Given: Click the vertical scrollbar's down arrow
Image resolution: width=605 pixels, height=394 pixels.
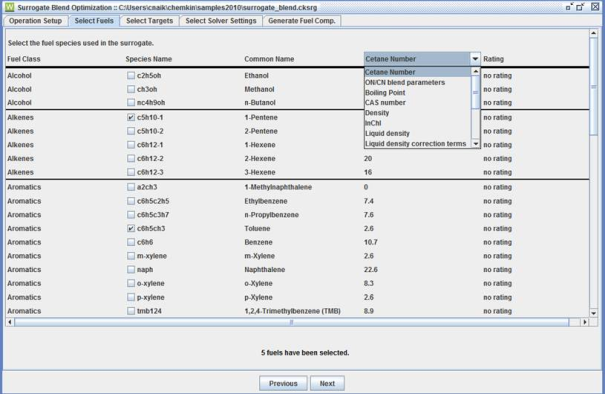Looking at the screenshot, I should 593,313.
